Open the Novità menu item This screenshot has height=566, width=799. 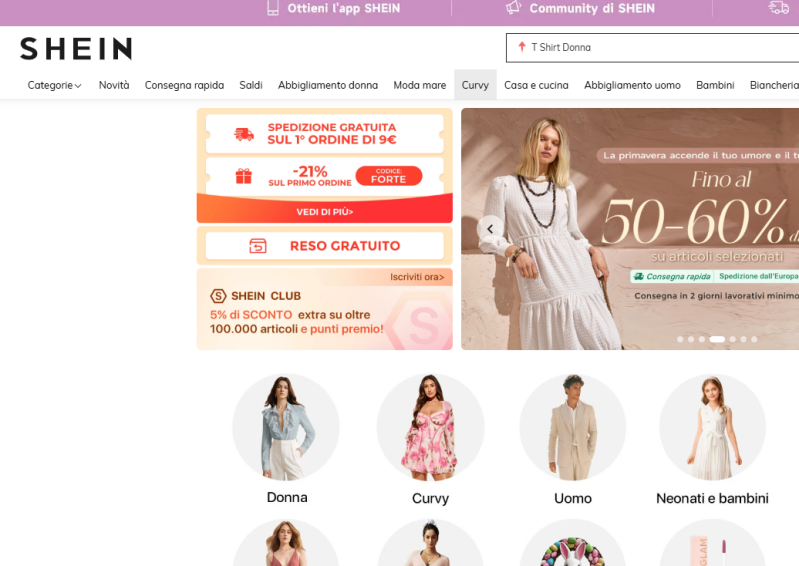click(114, 85)
